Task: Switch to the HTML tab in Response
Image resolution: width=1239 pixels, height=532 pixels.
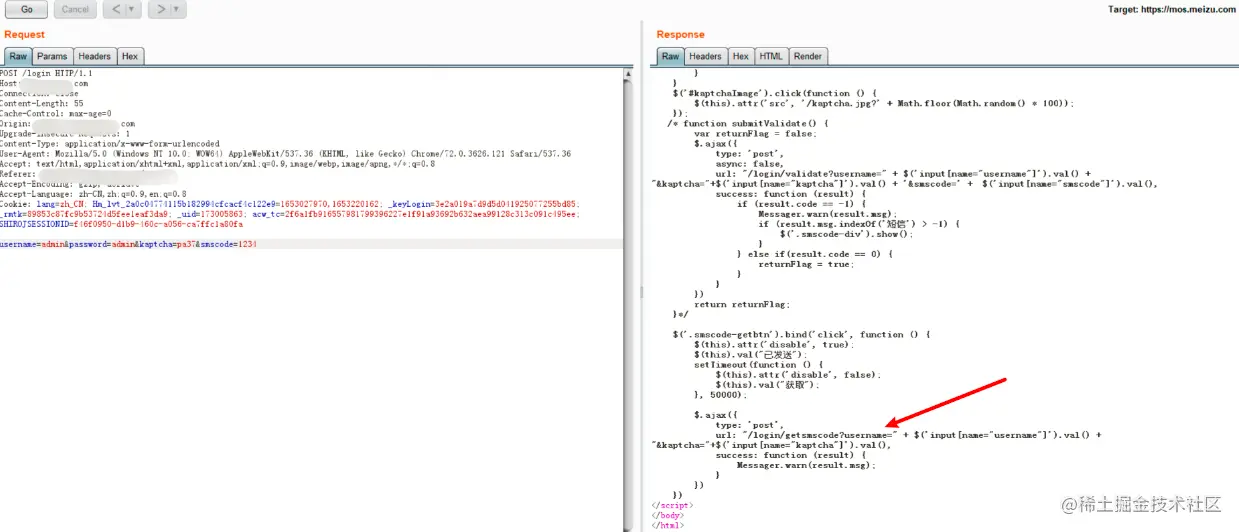Action: point(770,57)
